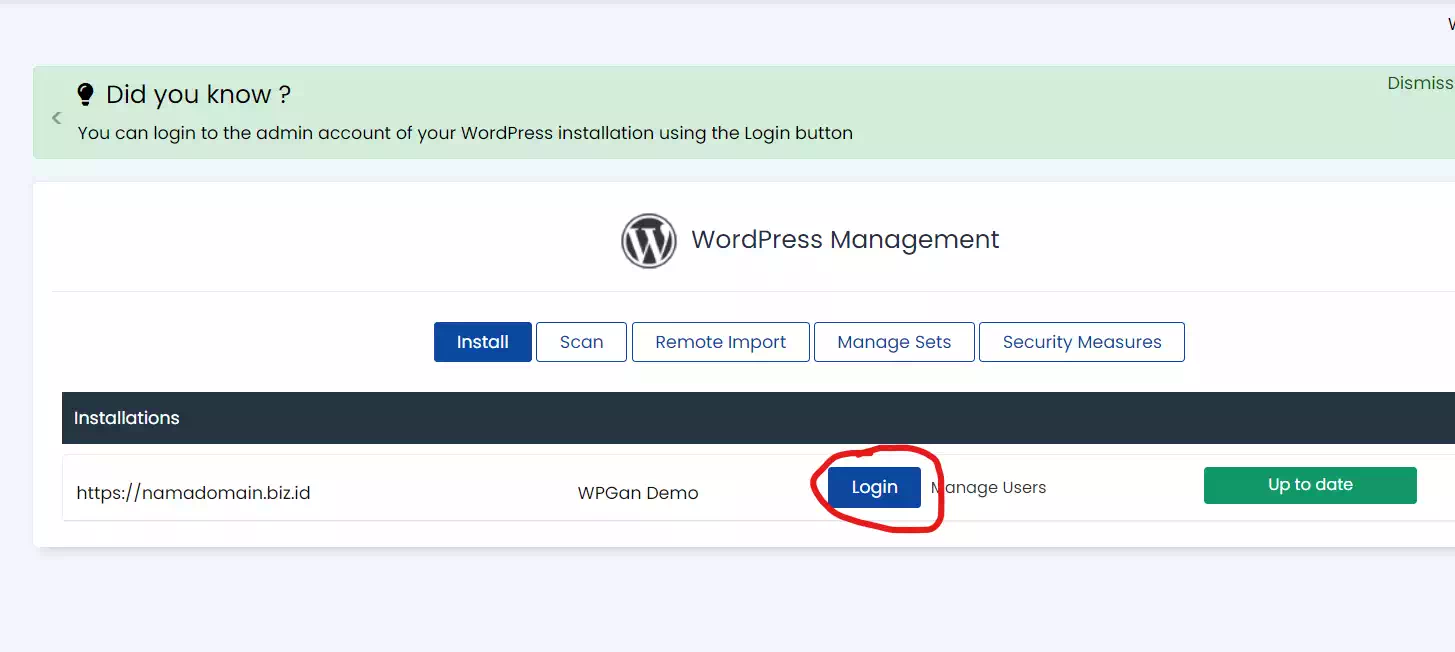Go to previous tip with left chevron
Image resolution: width=1455 pixels, height=652 pixels.
(x=56, y=118)
